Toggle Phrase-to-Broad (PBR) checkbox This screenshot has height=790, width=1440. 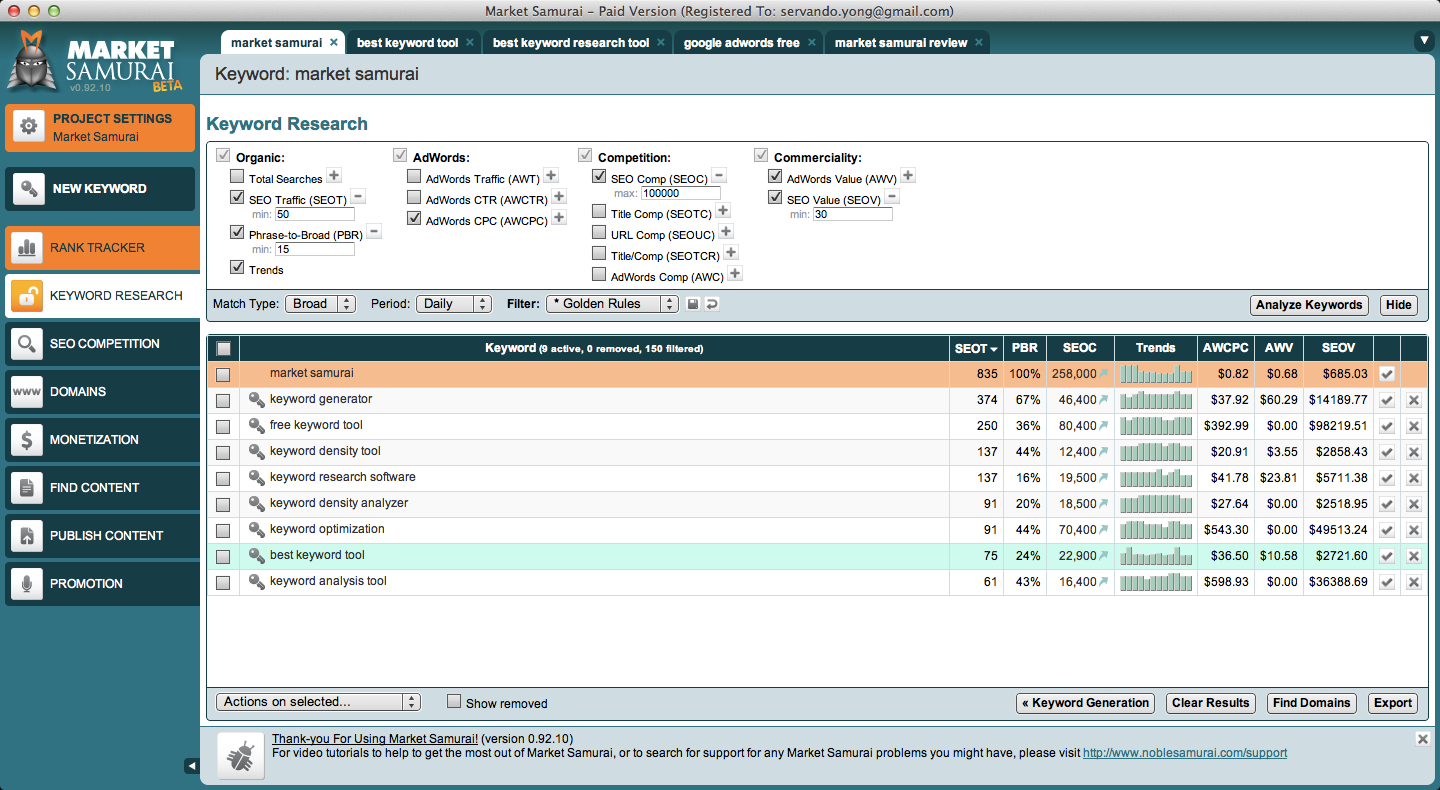coord(237,232)
